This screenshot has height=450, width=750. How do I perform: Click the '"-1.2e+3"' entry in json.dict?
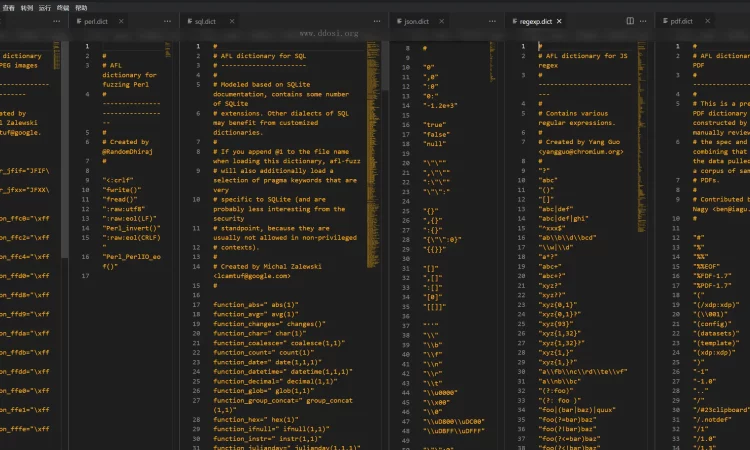(440, 106)
